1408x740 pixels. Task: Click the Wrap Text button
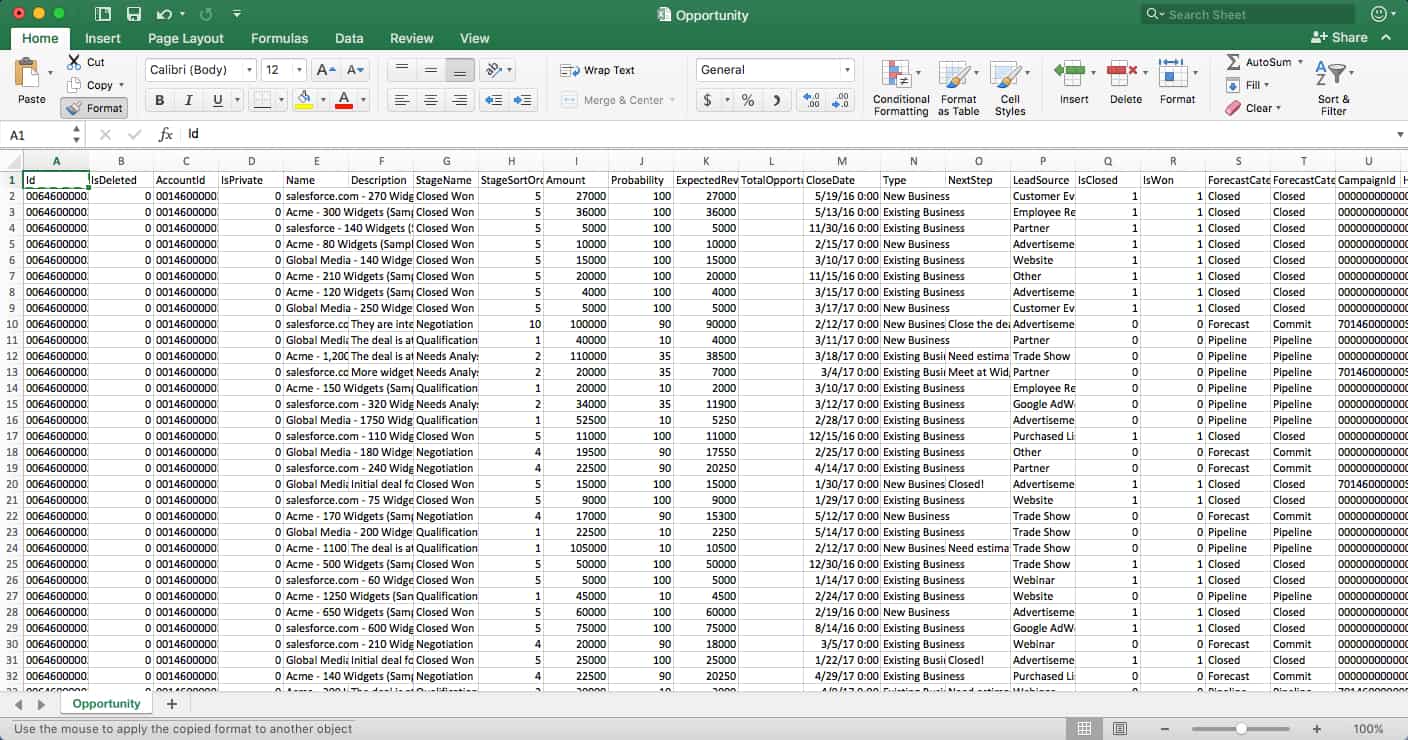(598, 70)
